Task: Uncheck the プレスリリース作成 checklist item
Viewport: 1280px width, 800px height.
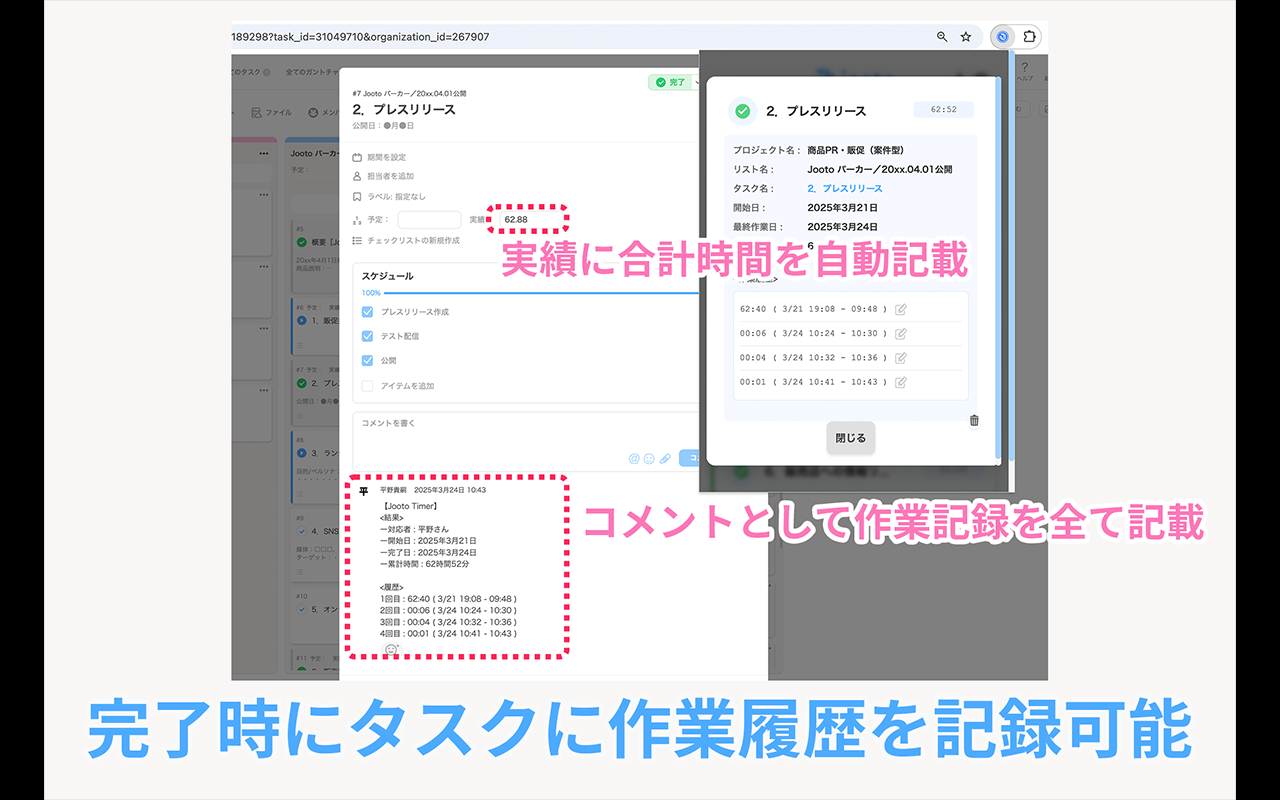Action: pos(367,312)
